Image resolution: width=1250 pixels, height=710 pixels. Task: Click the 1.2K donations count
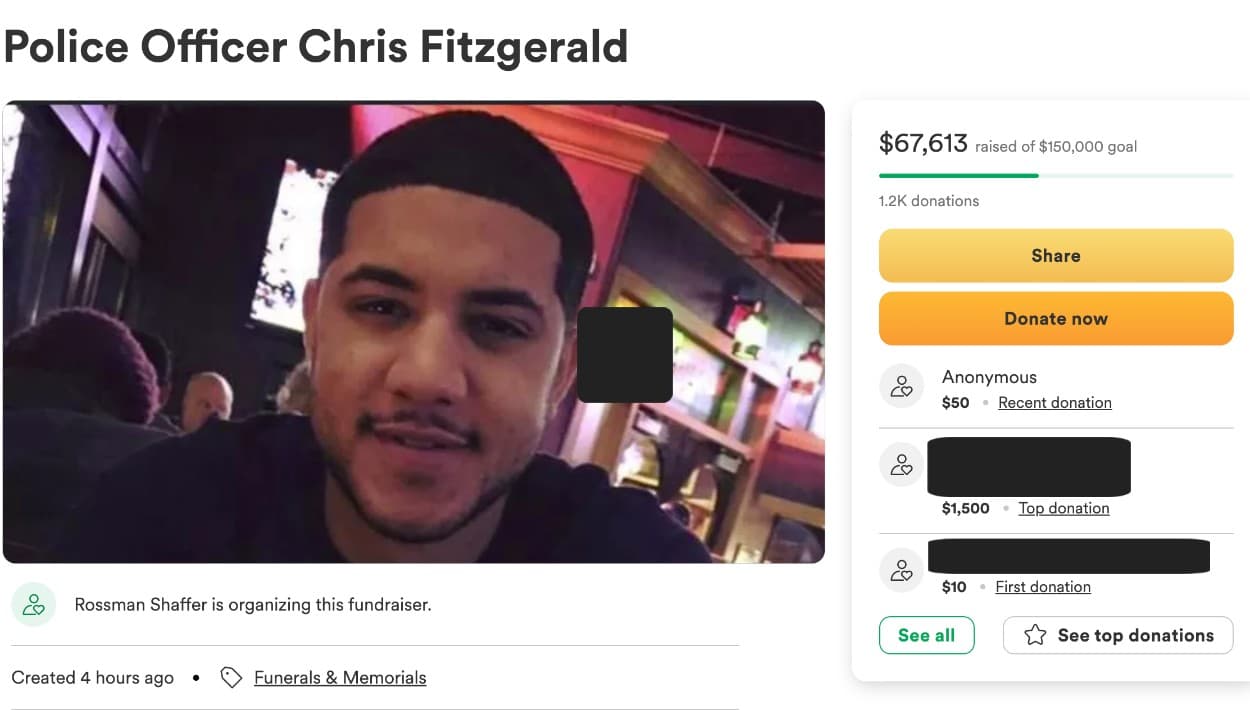click(929, 201)
